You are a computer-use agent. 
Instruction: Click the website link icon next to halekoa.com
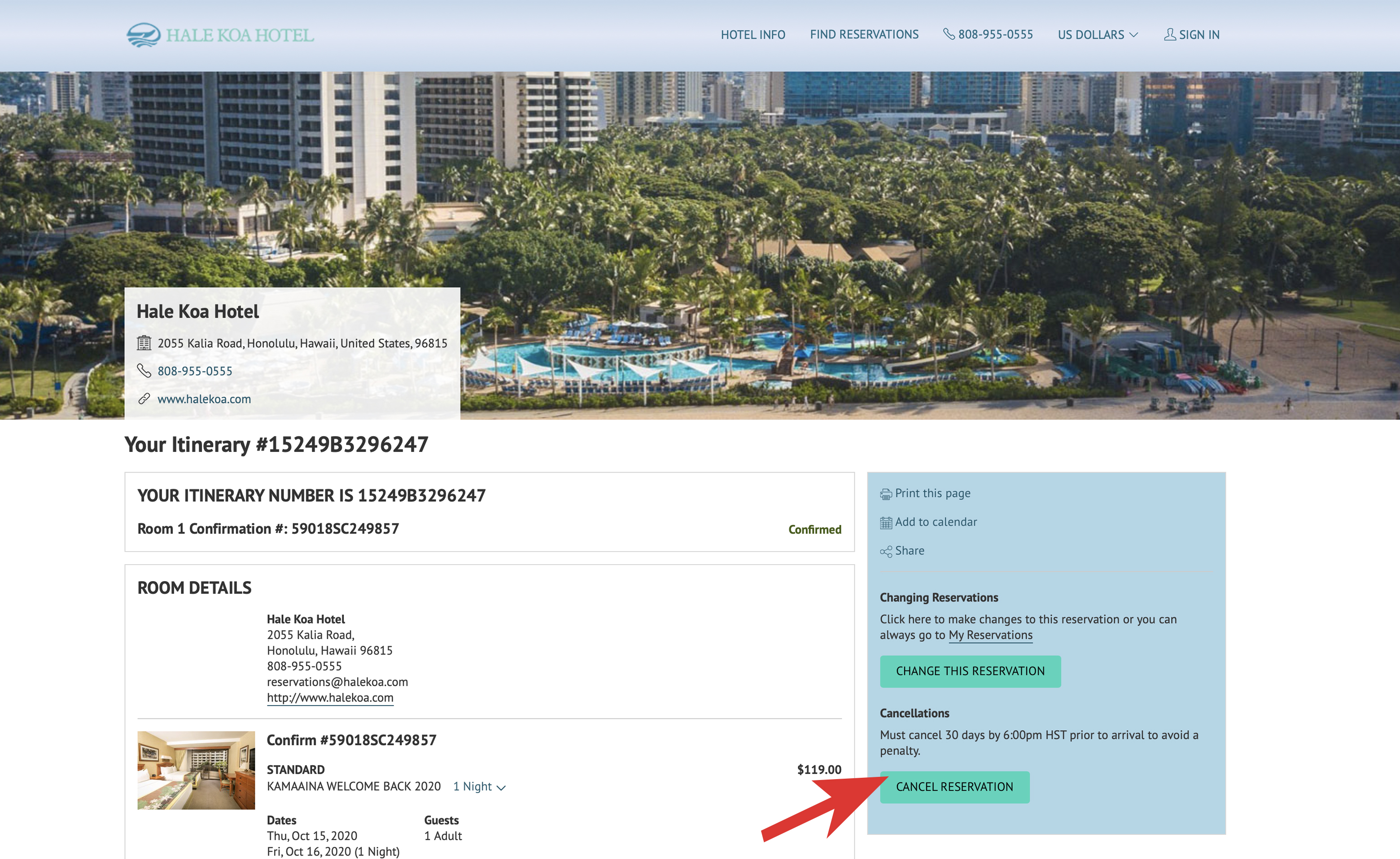pyautogui.click(x=144, y=399)
